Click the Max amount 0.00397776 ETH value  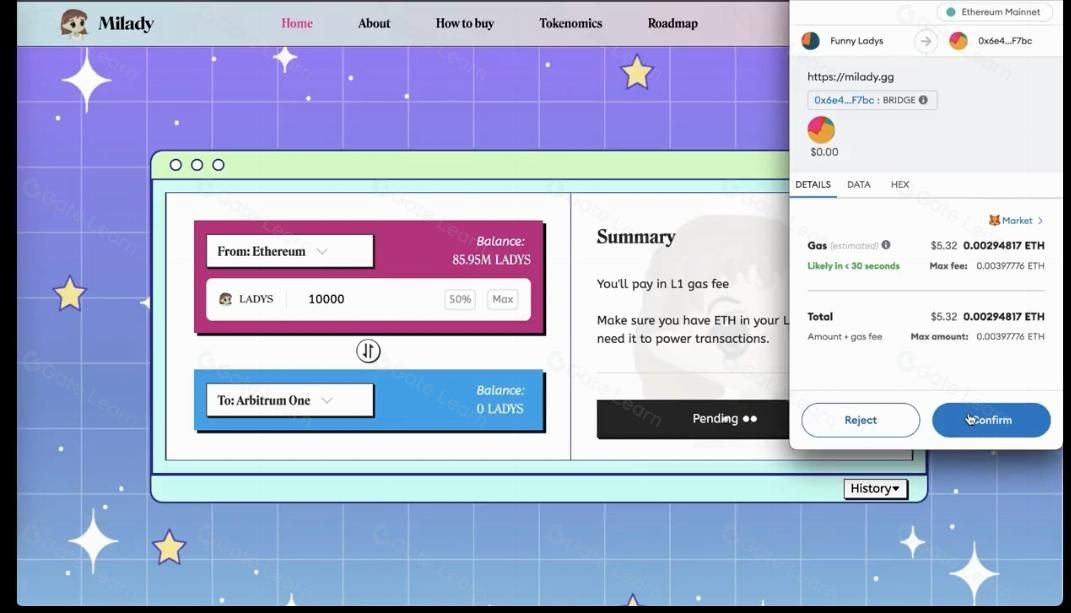tap(1010, 336)
